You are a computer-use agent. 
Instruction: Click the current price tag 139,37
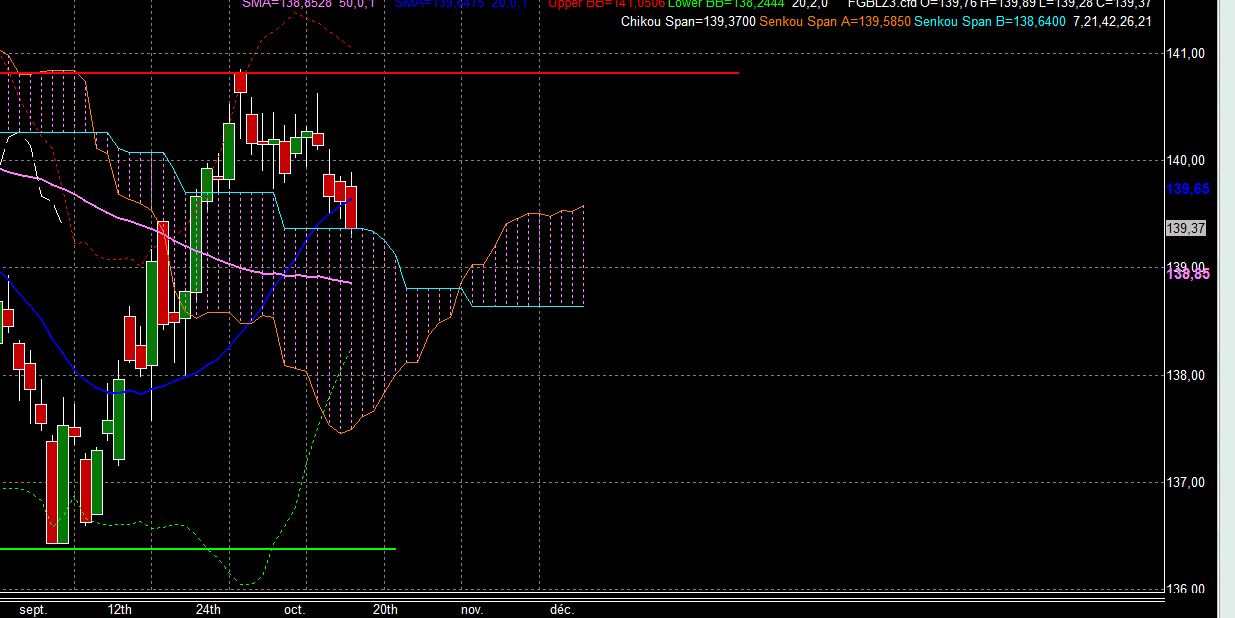[x=1186, y=229]
